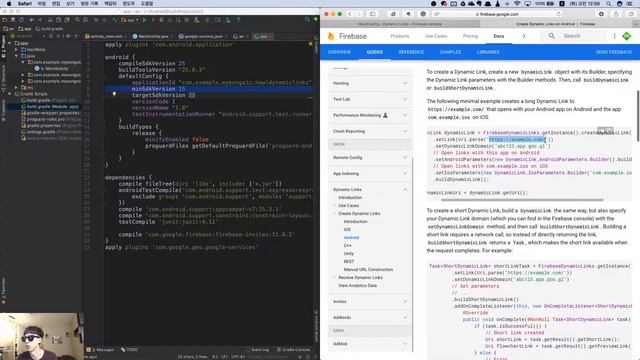
Task: Click the horizontal scrollbar under the code sample
Action: [522, 200]
